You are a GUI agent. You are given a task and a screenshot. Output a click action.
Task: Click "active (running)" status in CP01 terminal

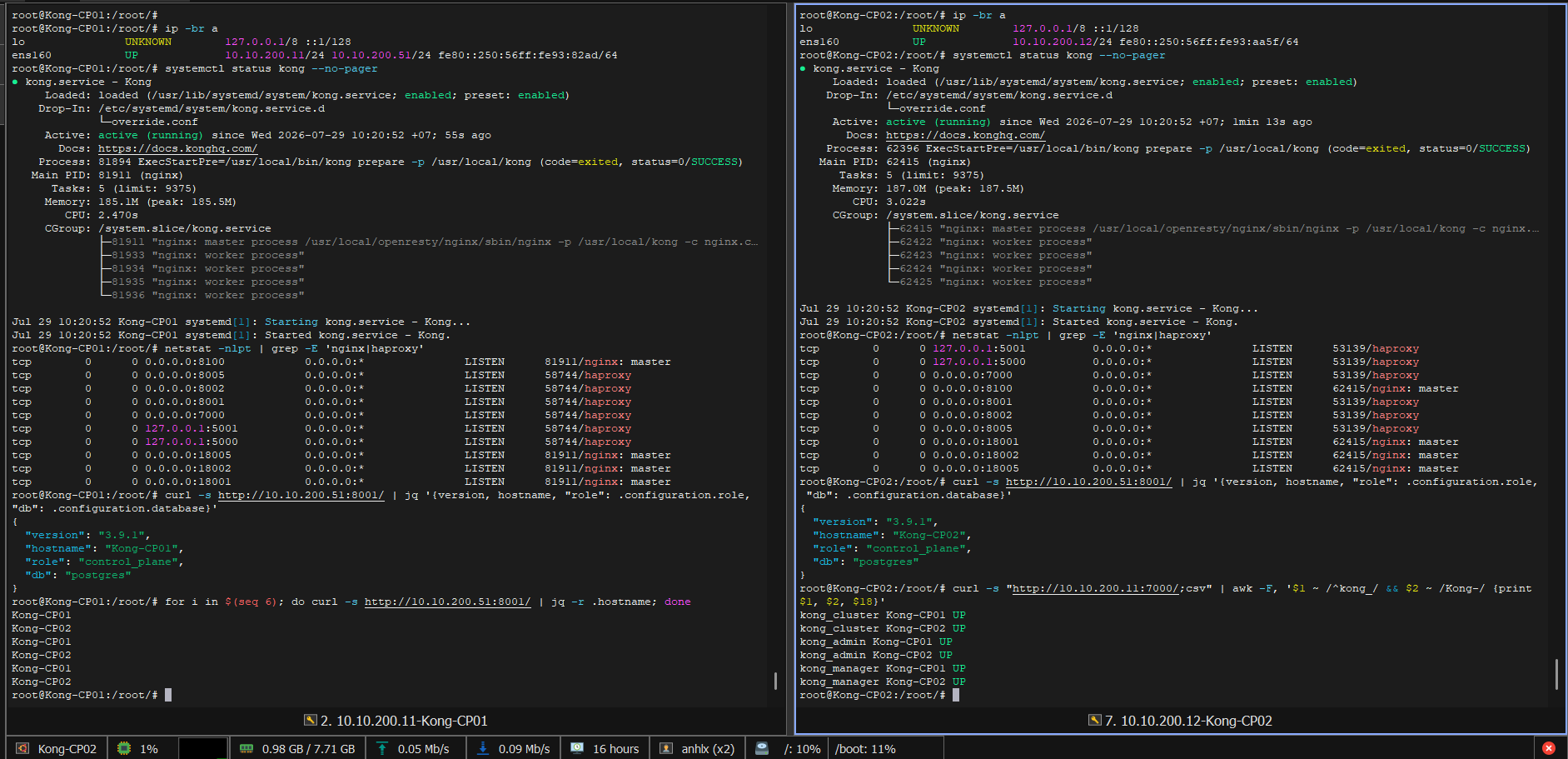click(151, 135)
